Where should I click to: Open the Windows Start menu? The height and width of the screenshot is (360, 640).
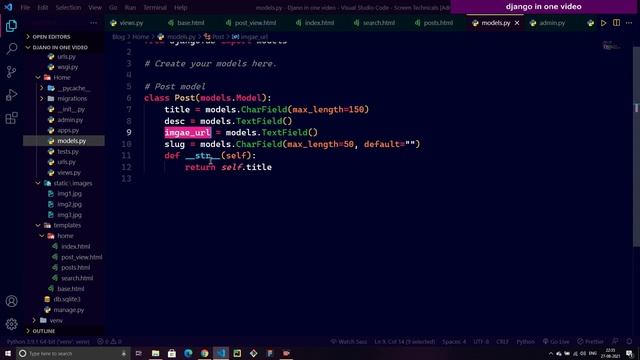[8, 353]
